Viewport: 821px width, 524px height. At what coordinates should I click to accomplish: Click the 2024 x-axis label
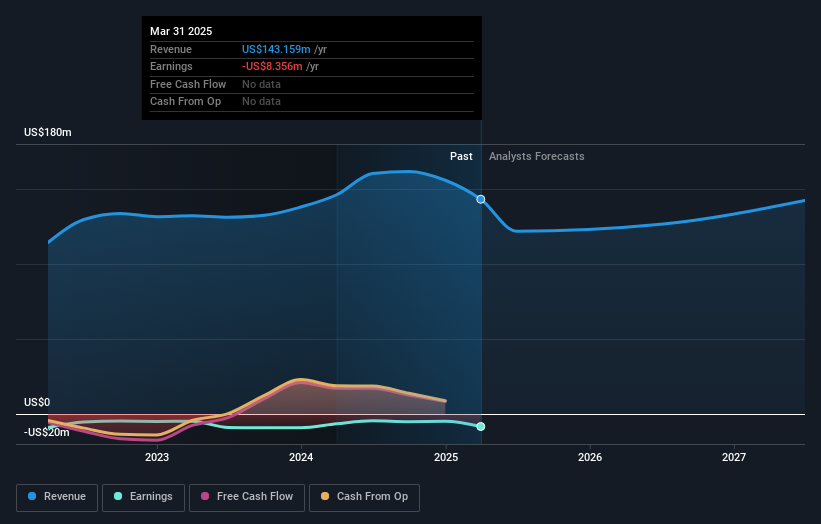pos(301,458)
